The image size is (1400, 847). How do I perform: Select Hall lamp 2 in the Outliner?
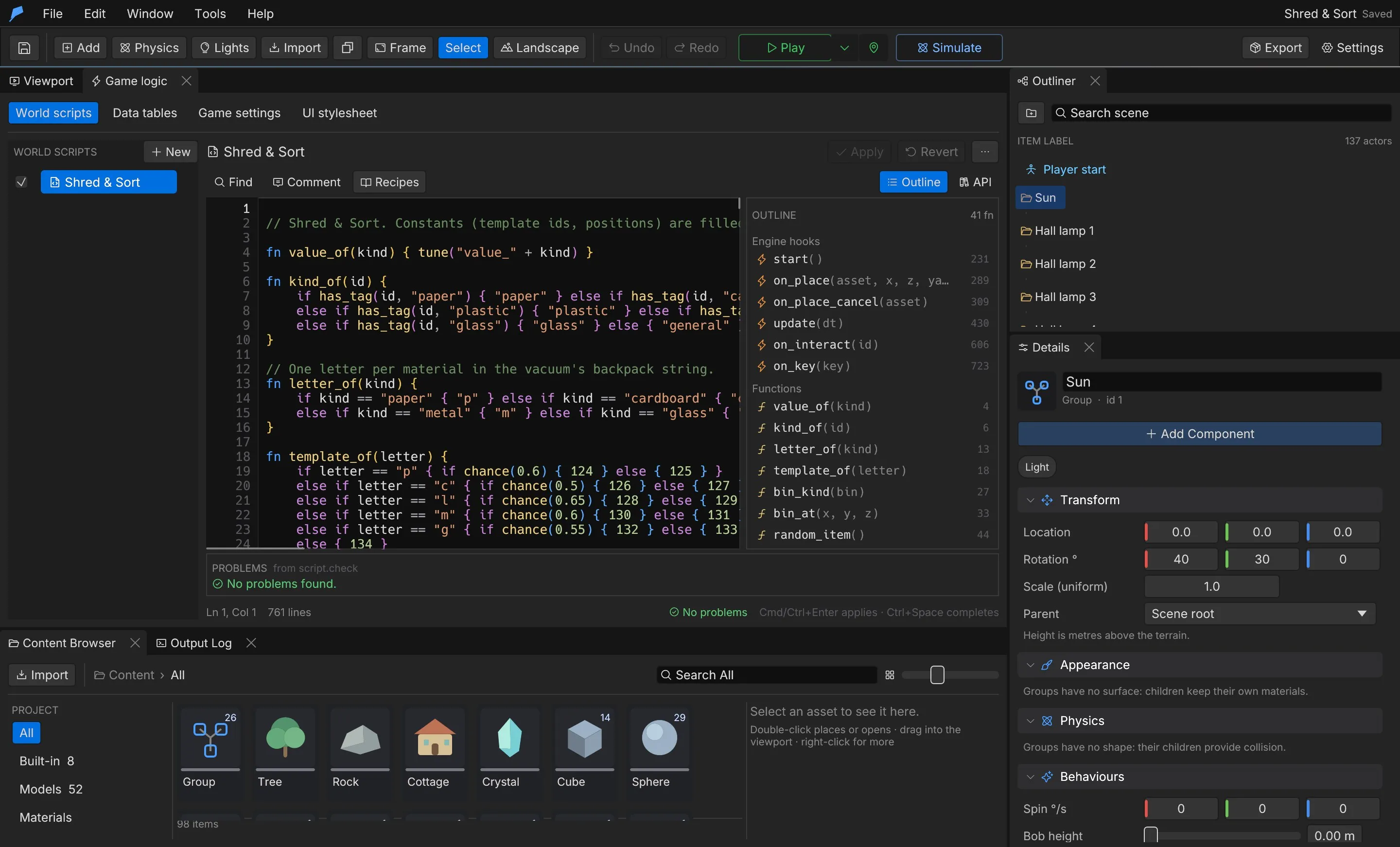[1065, 264]
